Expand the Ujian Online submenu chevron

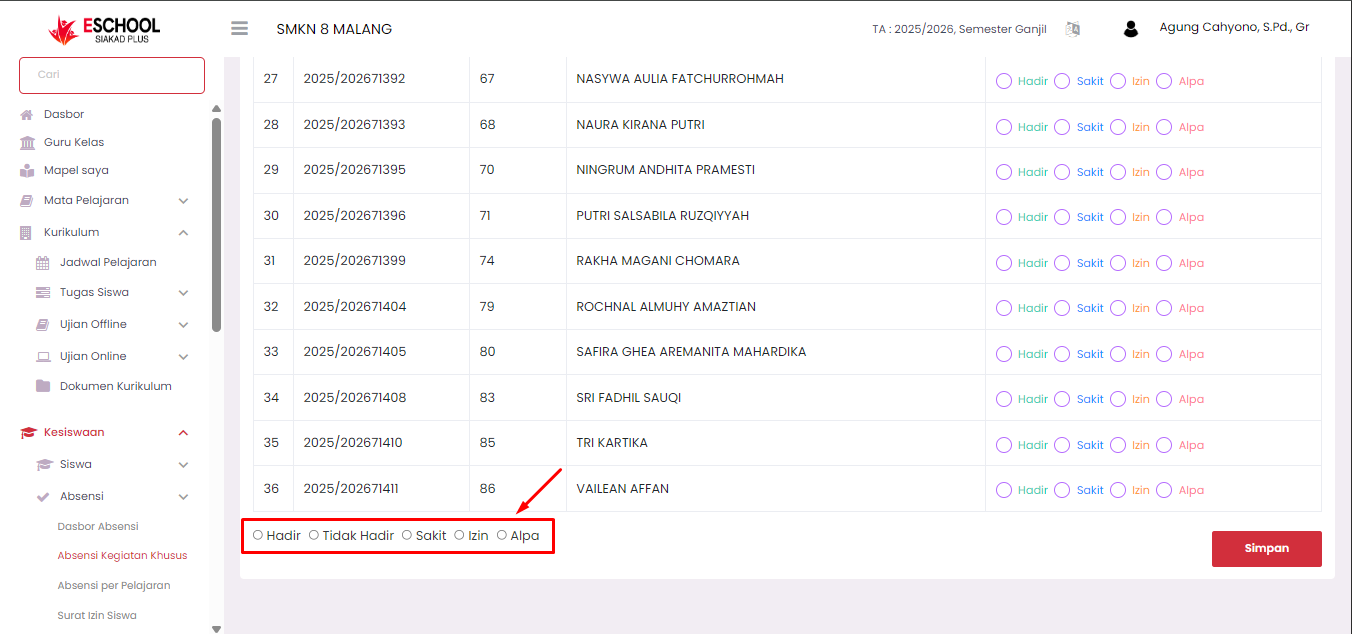(183, 357)
